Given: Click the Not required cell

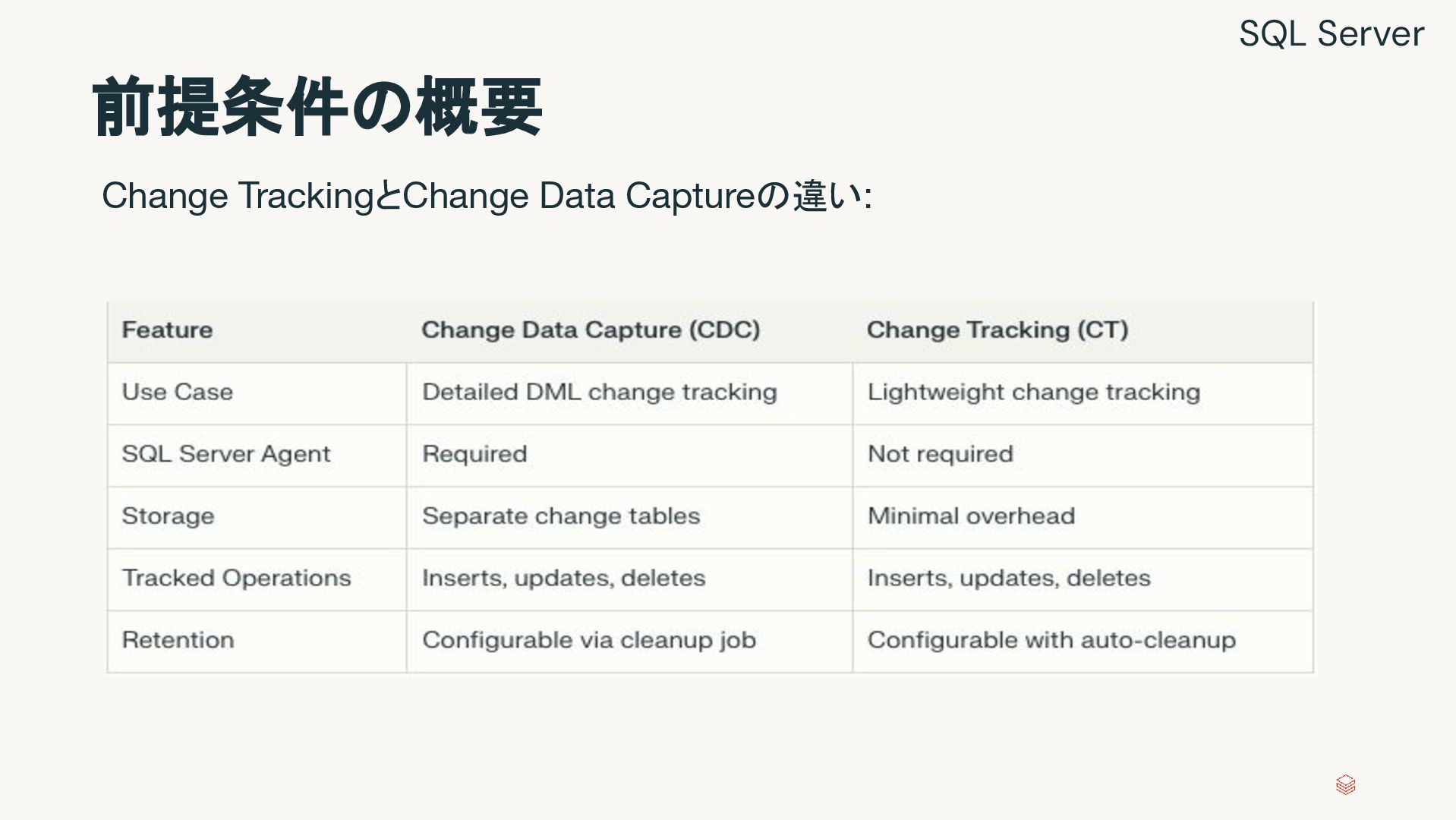Looking at the screenshot, I should pos(940,454).
